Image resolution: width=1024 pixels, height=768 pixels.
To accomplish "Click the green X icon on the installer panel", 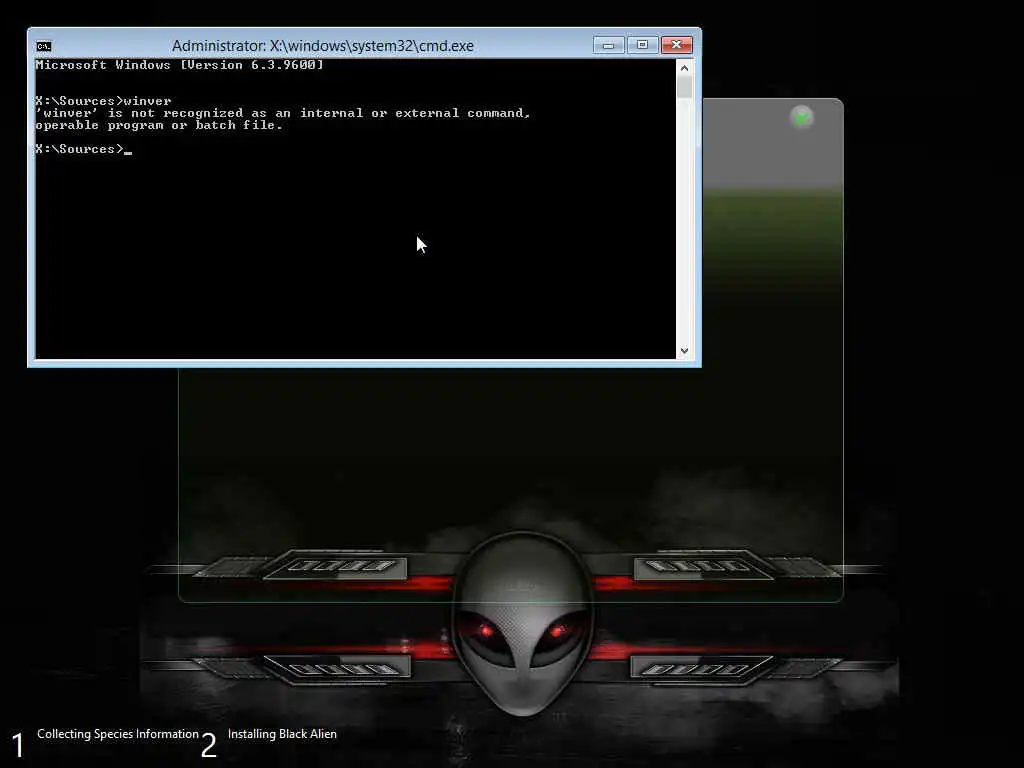I will (801, 118).
